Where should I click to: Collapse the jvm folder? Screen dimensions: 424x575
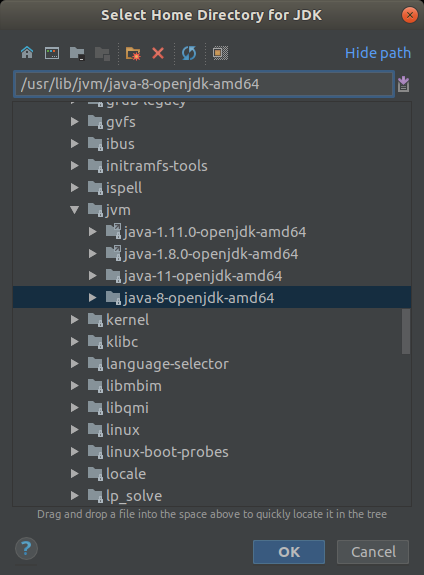pyautogui.click(x=74, y=210)
